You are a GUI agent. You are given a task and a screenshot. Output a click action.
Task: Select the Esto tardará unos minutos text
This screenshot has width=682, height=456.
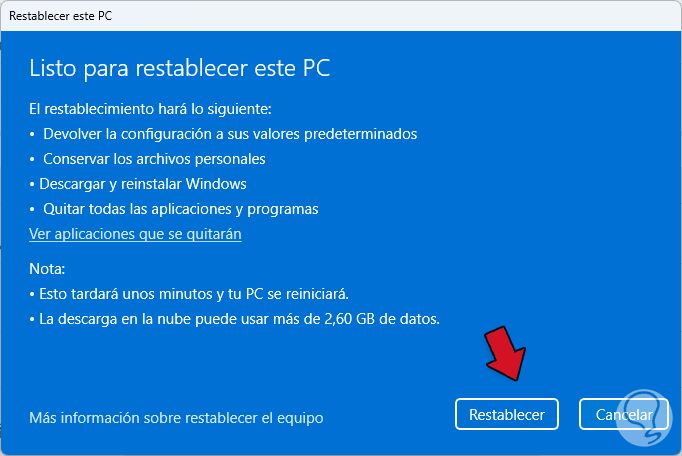(x=120, y=294)
